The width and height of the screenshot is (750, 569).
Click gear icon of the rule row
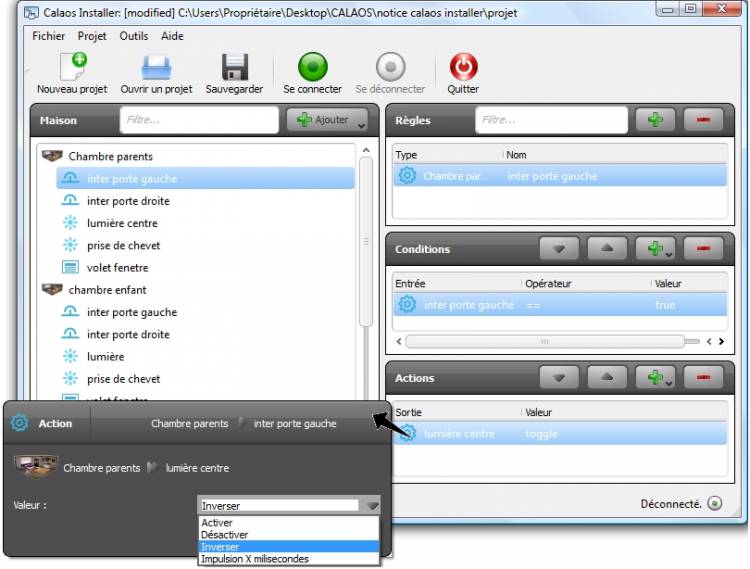click(407, 175)
